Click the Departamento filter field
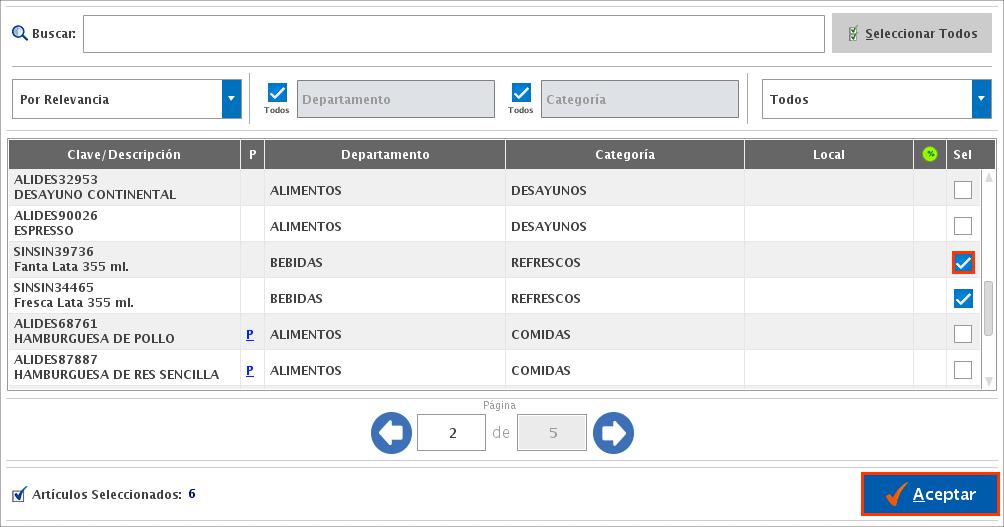Image resolution: width=1004 pixels, height=527 pixels. [x=396, y=99]
